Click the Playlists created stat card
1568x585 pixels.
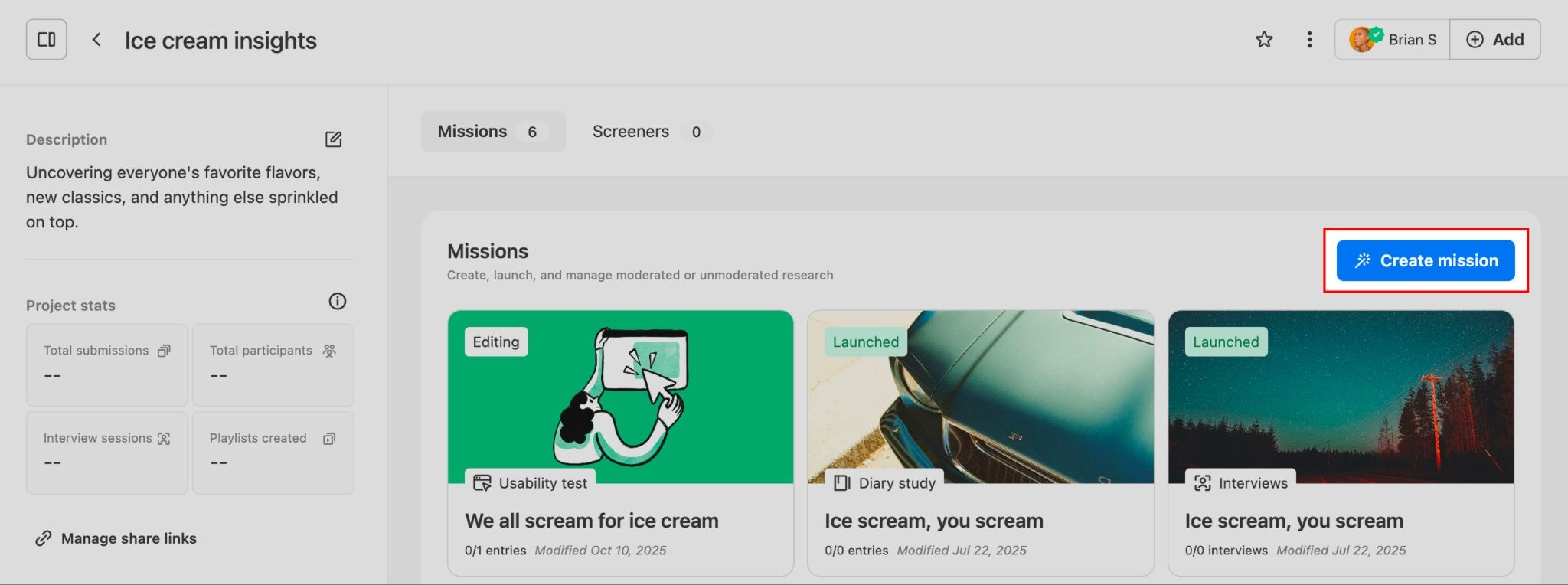(x=273, y=453)
